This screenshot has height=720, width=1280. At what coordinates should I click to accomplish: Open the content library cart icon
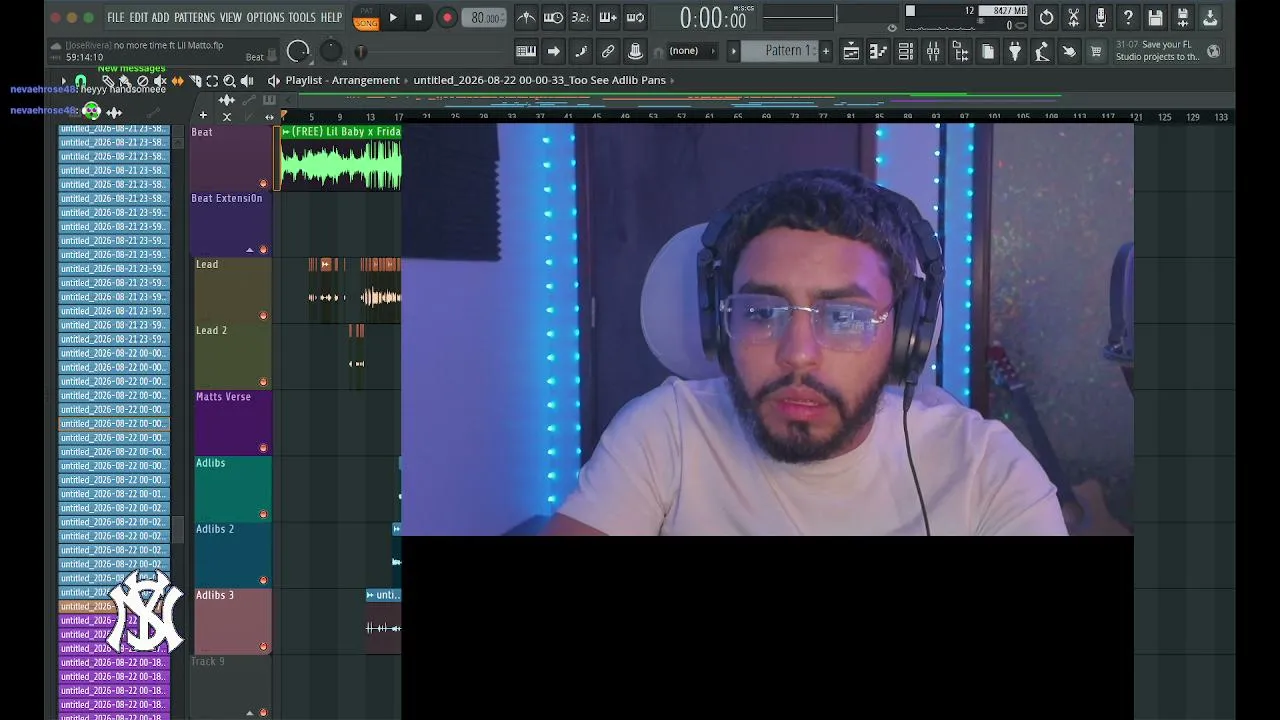(x=1096, y=51)
